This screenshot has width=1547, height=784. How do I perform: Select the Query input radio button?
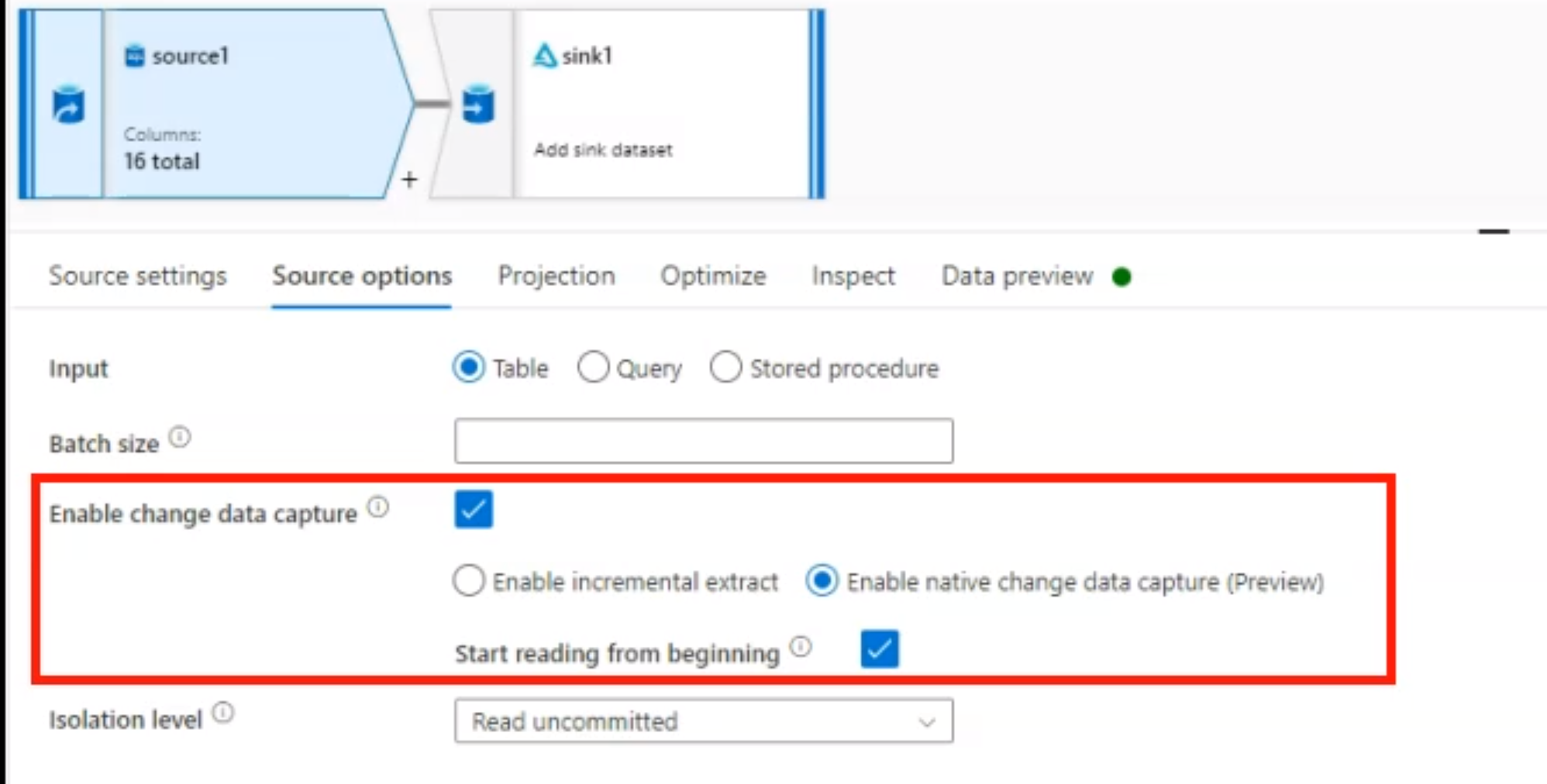coord(594,368)
